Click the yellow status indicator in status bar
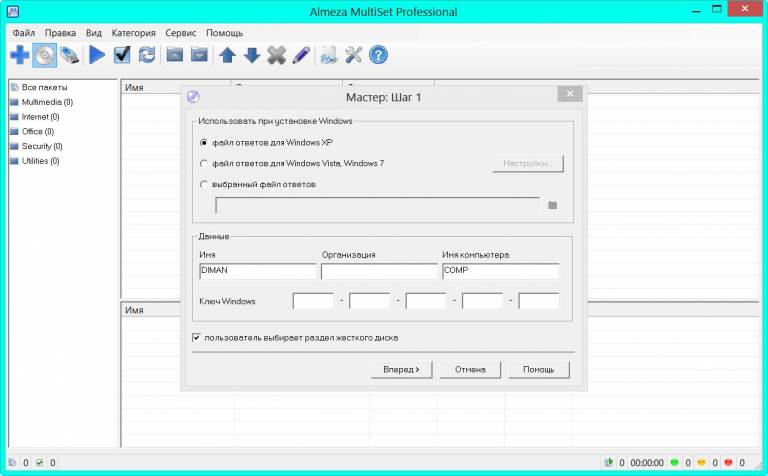The image size is (768, 476). click(x=701, y=462)
